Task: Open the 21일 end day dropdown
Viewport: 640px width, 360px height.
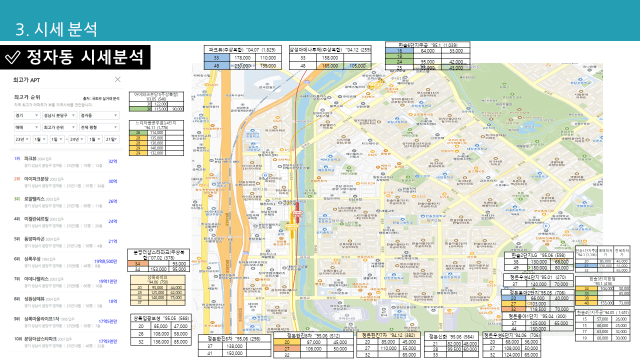Action: click(111, 139)
